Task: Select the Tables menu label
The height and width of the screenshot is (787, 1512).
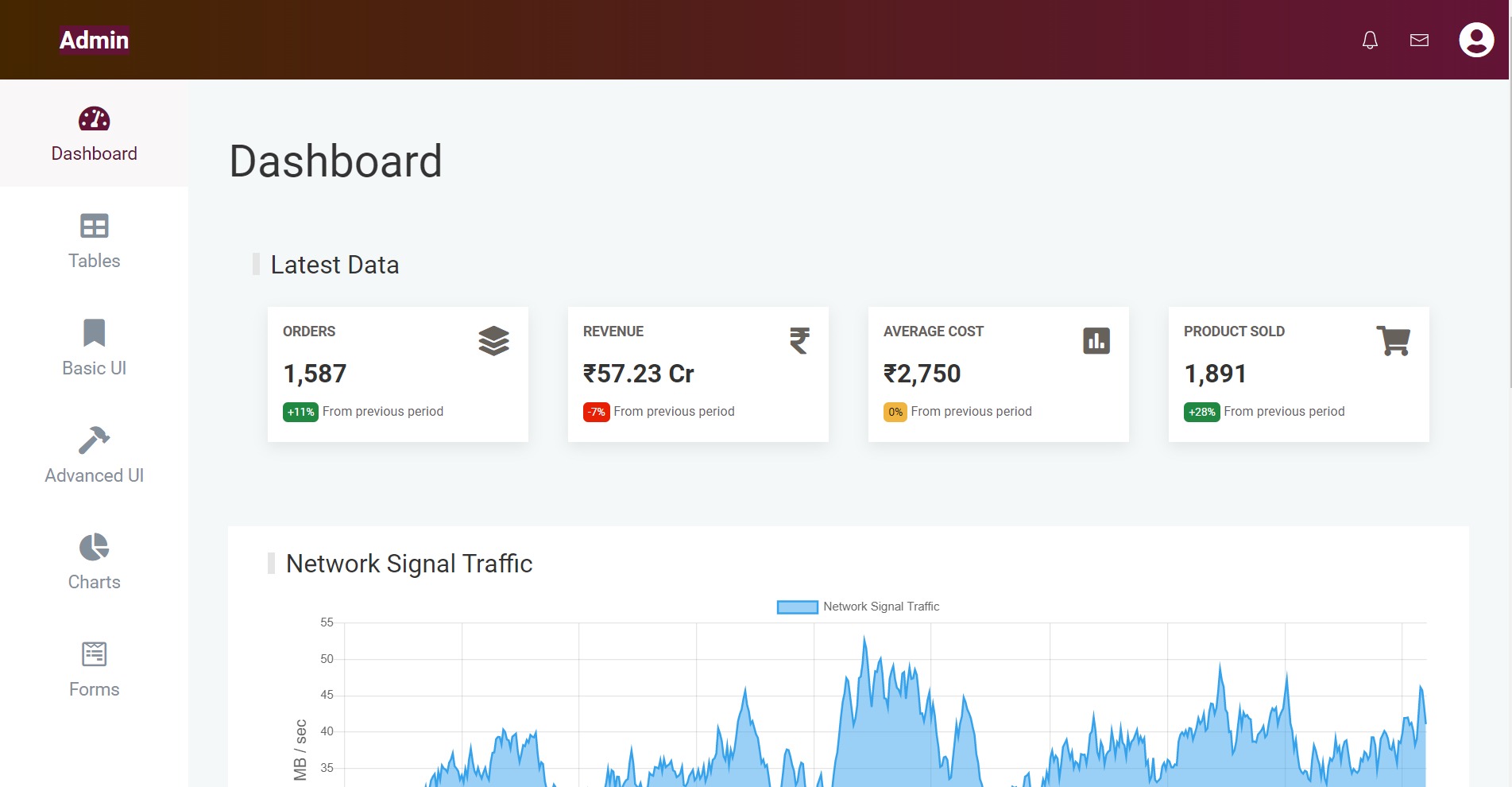Action: click(95, 261)
